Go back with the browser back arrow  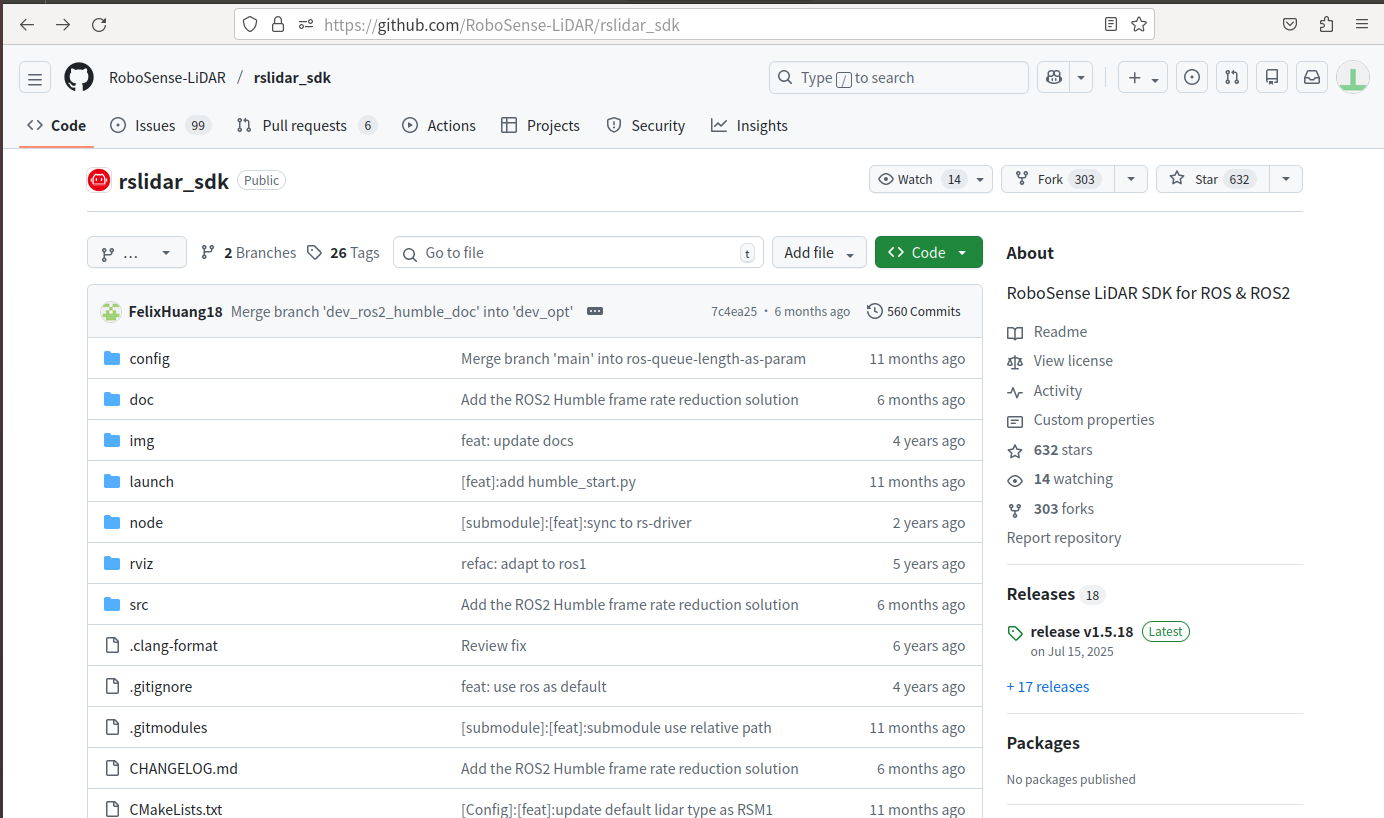point(27,25)
